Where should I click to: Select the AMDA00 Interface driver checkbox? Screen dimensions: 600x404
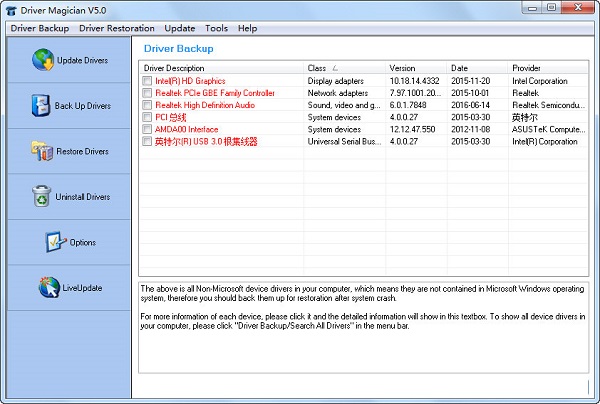click(148, 129)
